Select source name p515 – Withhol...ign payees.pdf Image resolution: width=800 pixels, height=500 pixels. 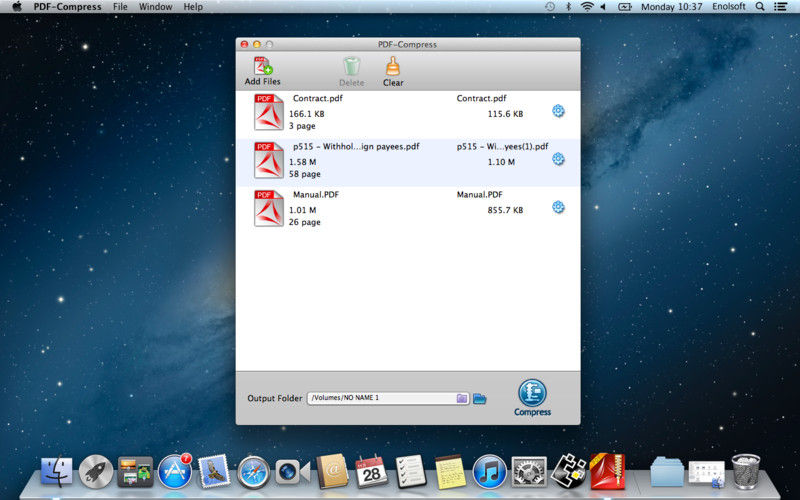[356, 146]
